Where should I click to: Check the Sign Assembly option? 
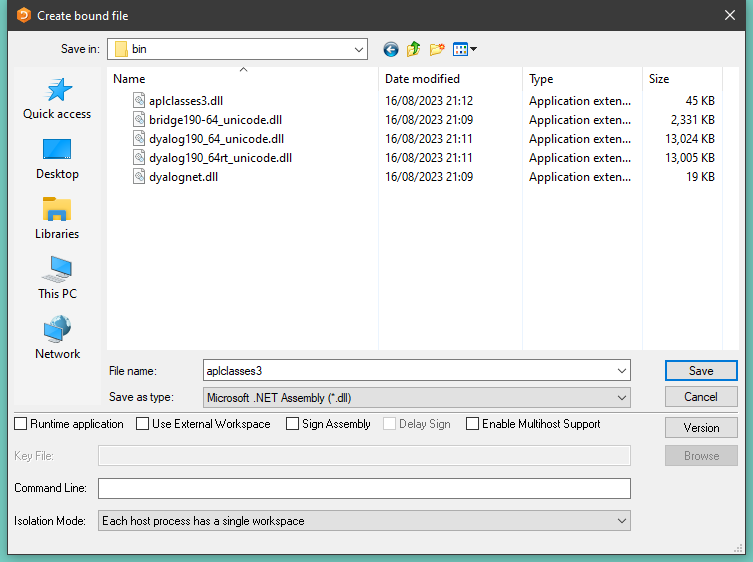tap(291, 424)
